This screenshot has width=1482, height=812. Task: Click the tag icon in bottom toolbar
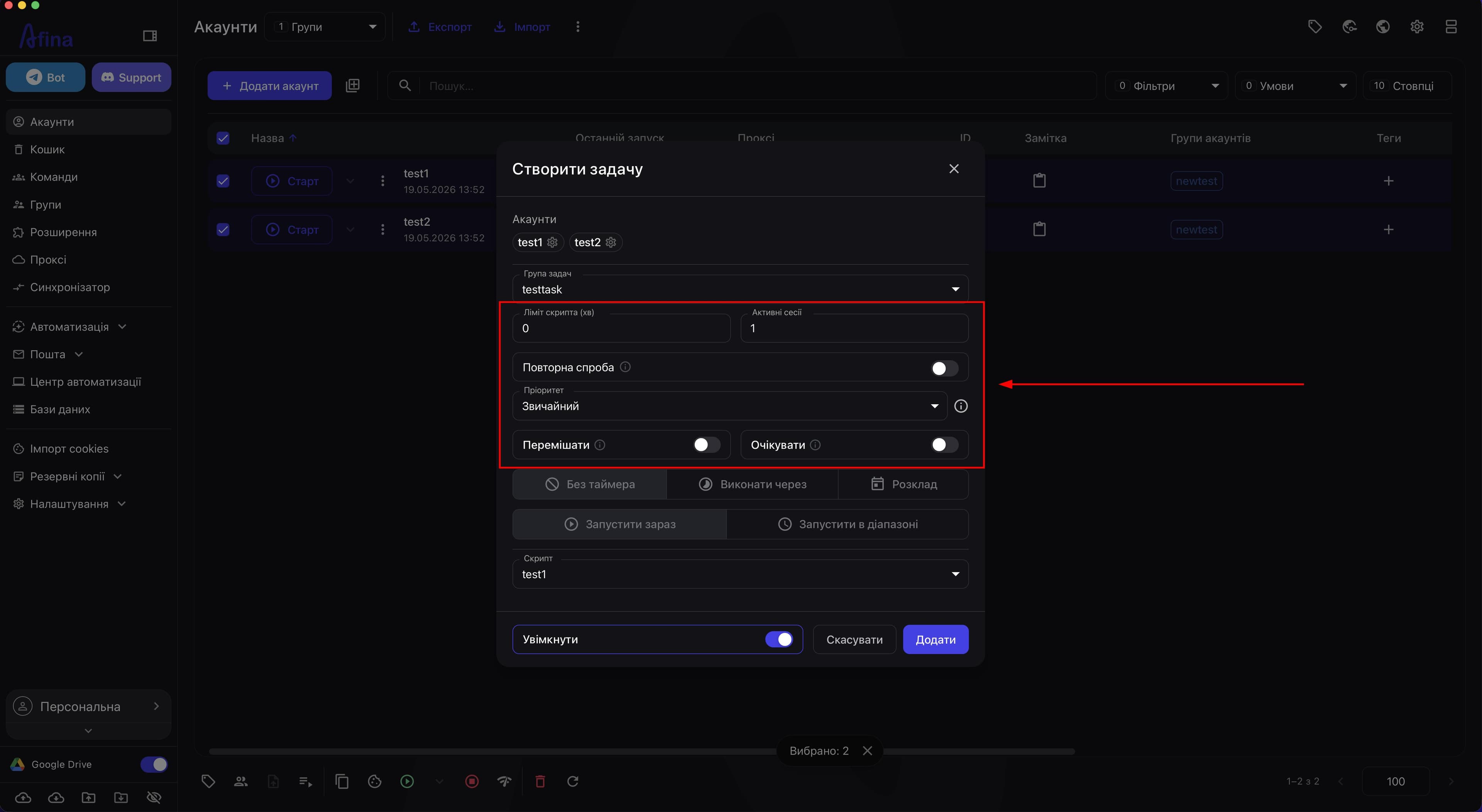click(208, 781)
